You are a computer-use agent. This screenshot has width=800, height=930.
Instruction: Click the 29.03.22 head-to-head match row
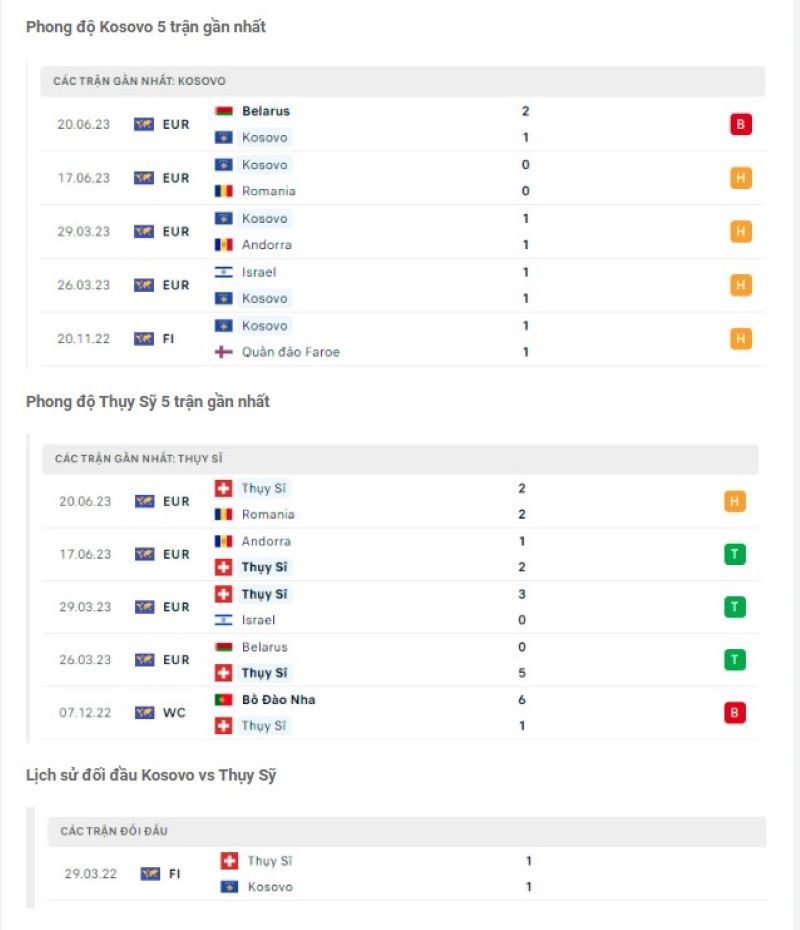tap(400, 873)
